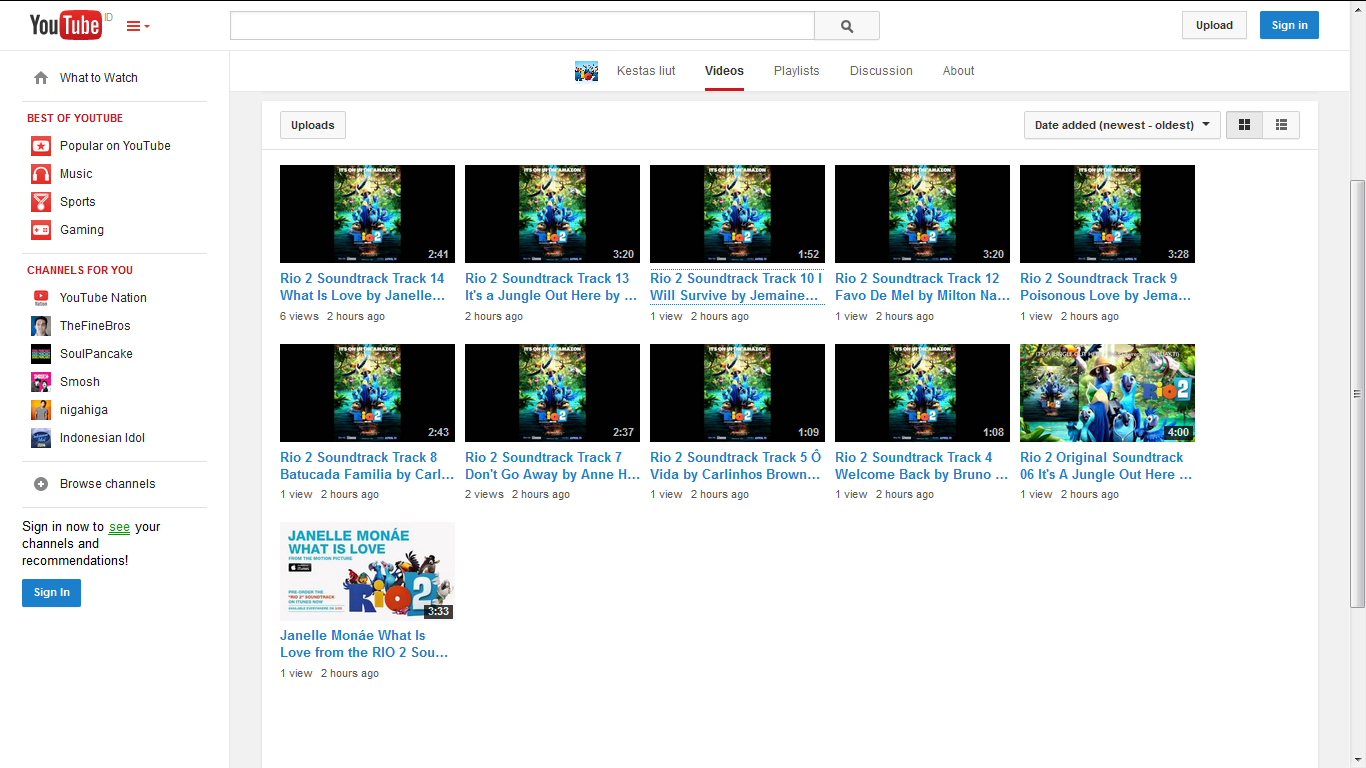Click the Uploads filter button

click(313, 125)
